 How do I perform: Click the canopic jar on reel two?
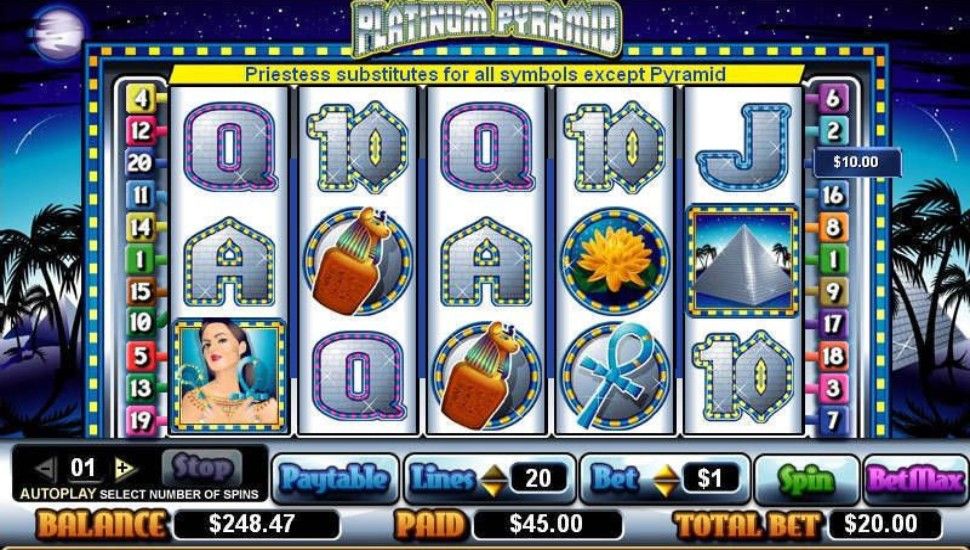coord(358,261)
